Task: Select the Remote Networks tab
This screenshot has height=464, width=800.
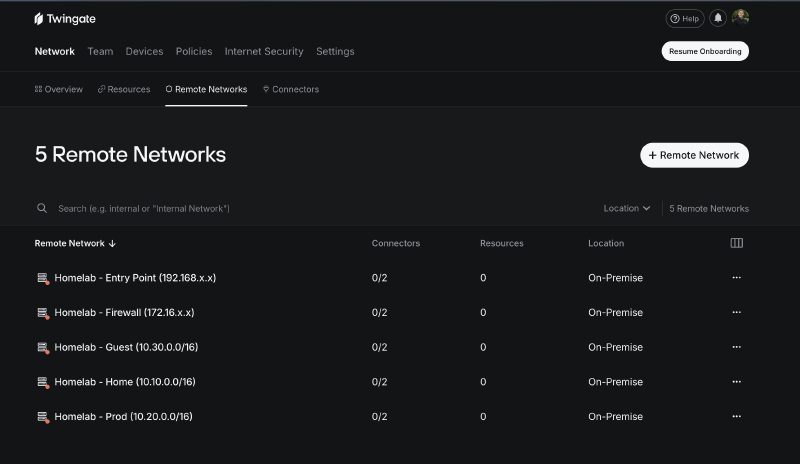Action: tap(206, 89)
